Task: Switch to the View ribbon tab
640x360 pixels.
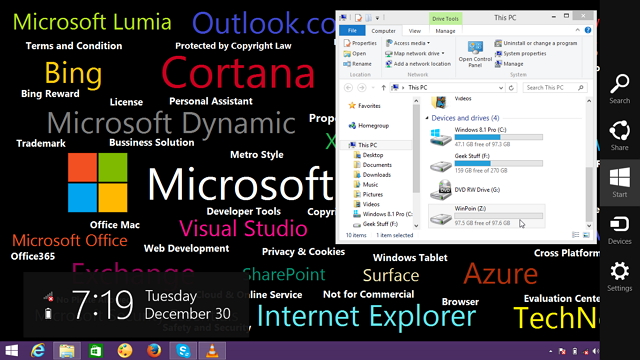Action: tap(415, 31)
